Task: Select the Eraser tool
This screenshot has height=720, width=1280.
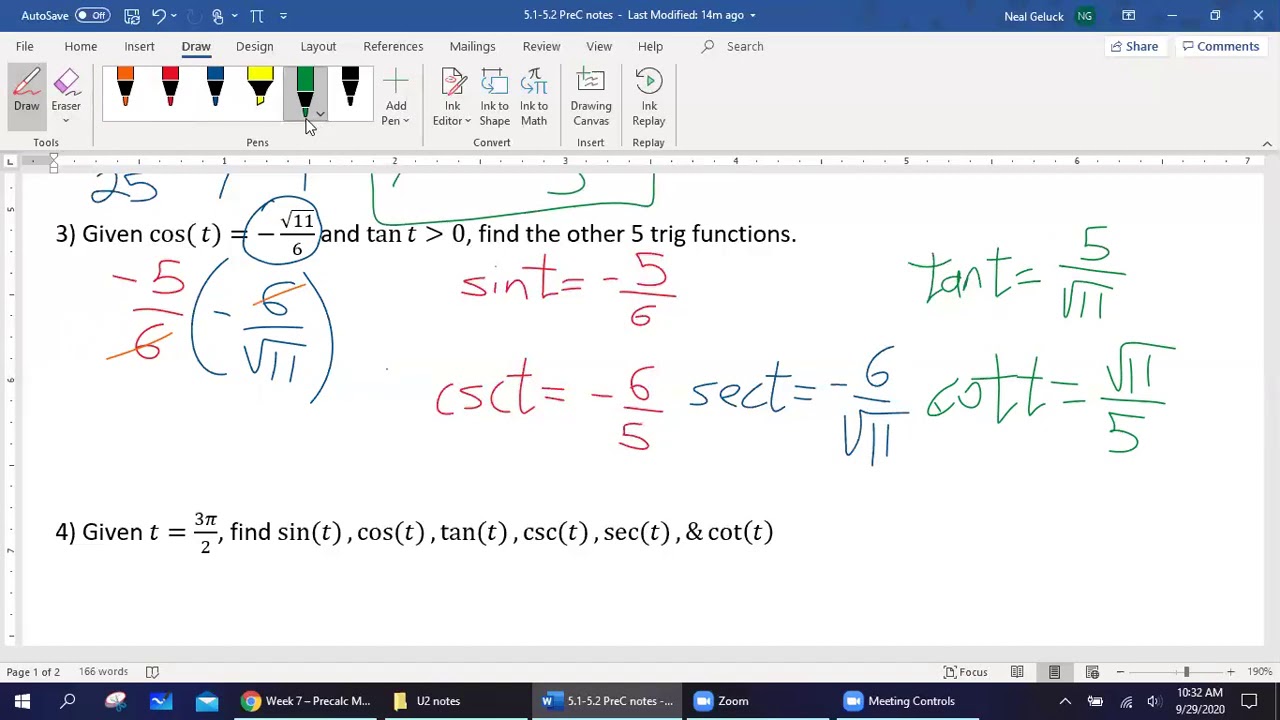Action: coord(66,88)
